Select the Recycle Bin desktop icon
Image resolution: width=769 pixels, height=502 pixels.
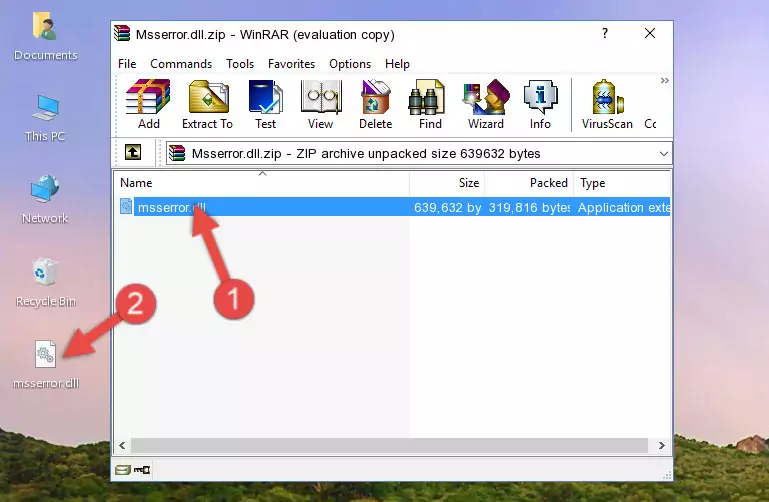click(45, 282)
